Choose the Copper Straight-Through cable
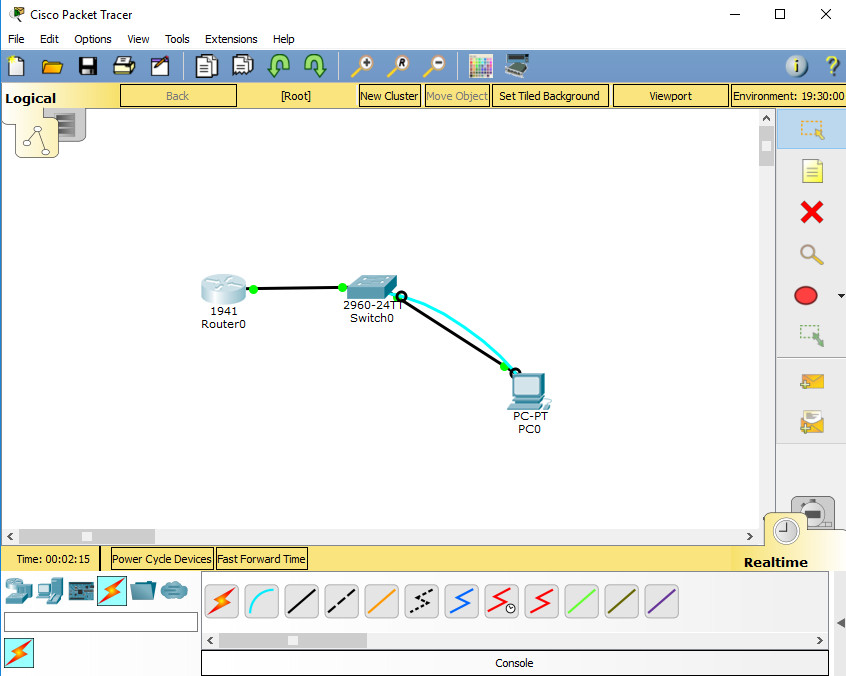This screenshot has width=846, height=676. tap(302, 601)
